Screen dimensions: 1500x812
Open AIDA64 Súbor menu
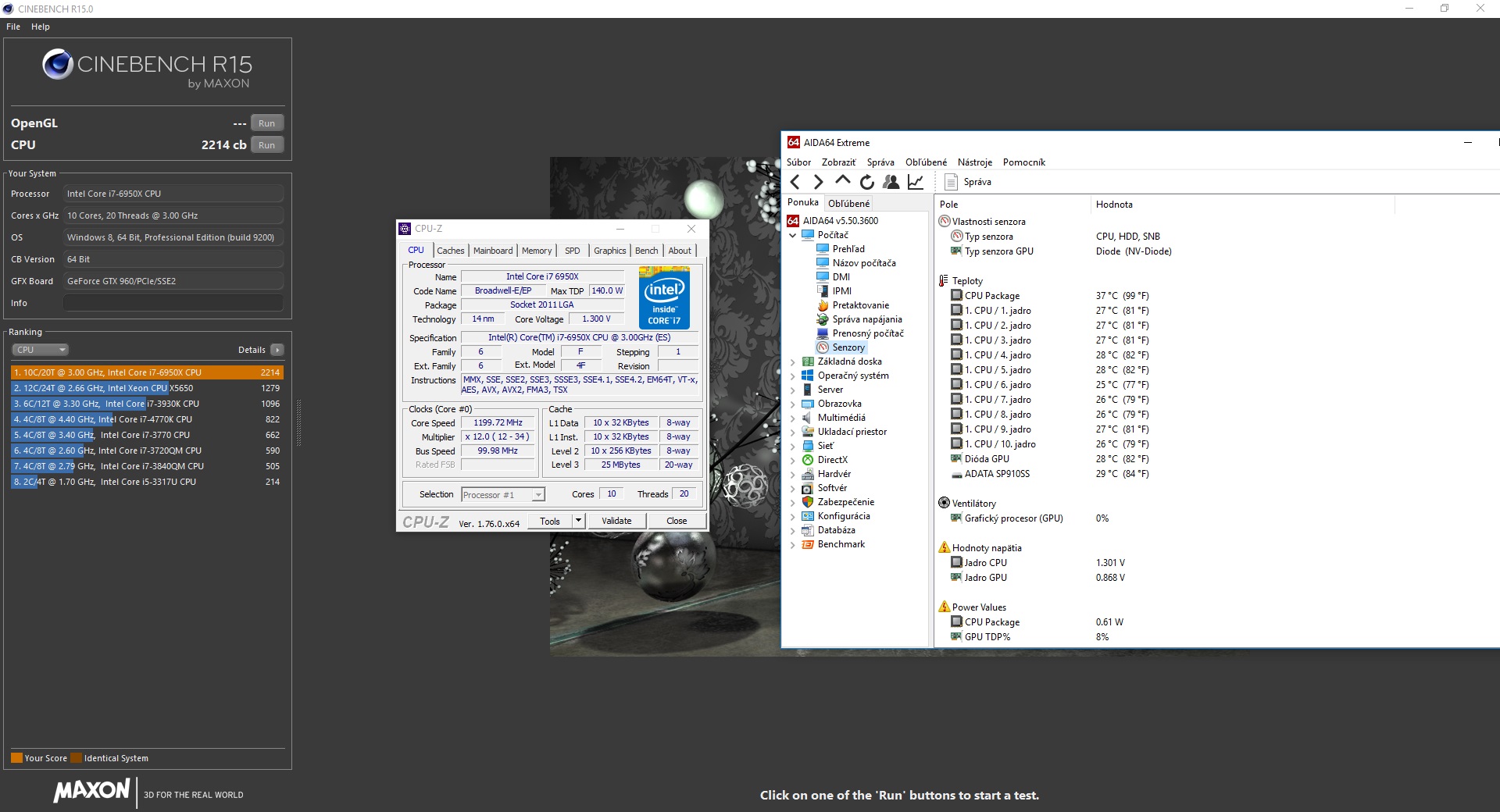(x=798, y=162)
